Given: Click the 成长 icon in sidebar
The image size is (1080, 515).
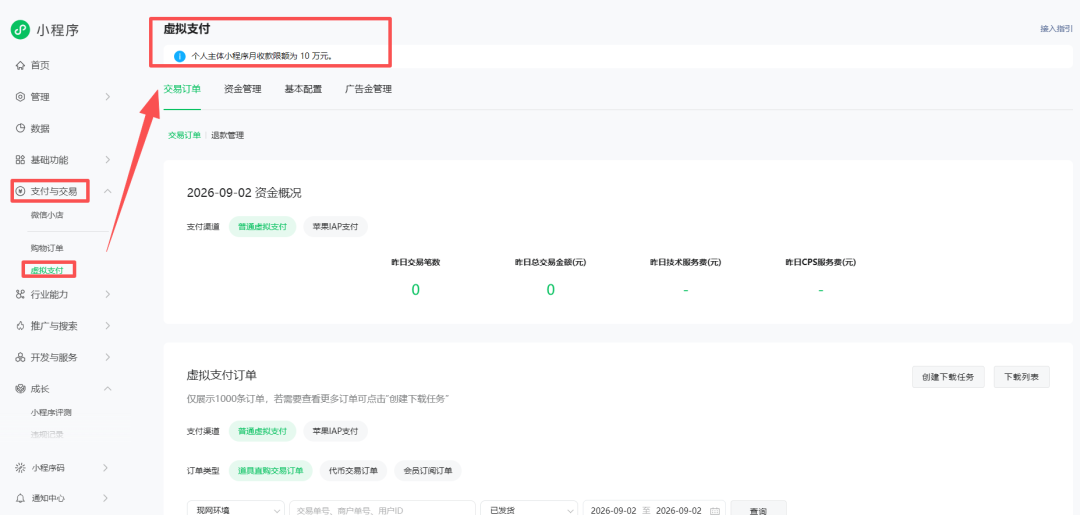Looking at the screenshot, I should click(20, 389).
